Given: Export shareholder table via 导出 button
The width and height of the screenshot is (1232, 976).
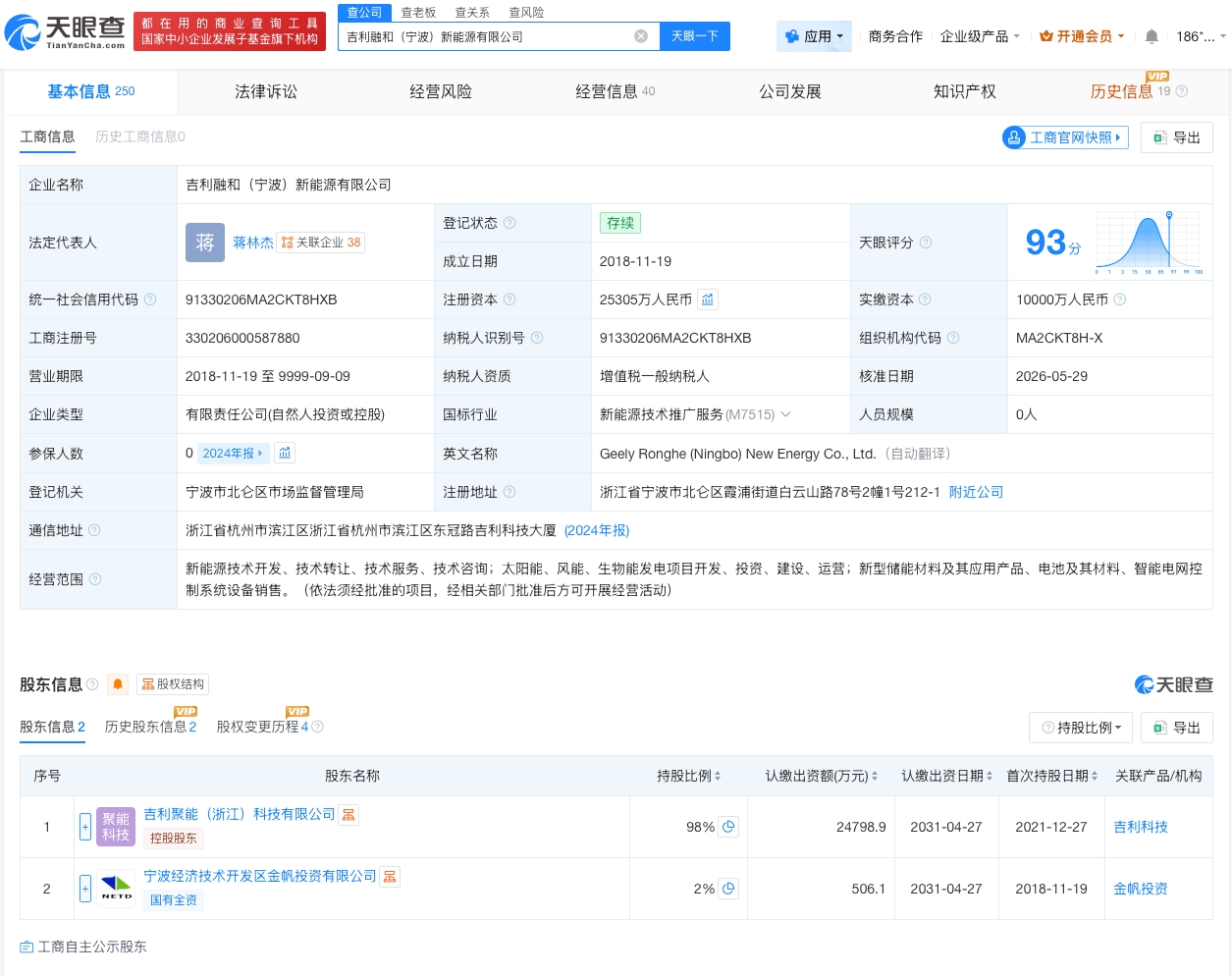Looking at the screenshot, I should point(1177,728).
